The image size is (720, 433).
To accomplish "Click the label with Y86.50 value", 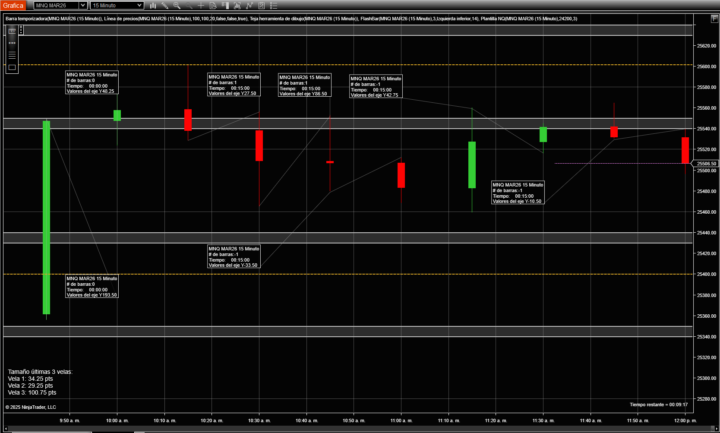I will 304,85.
